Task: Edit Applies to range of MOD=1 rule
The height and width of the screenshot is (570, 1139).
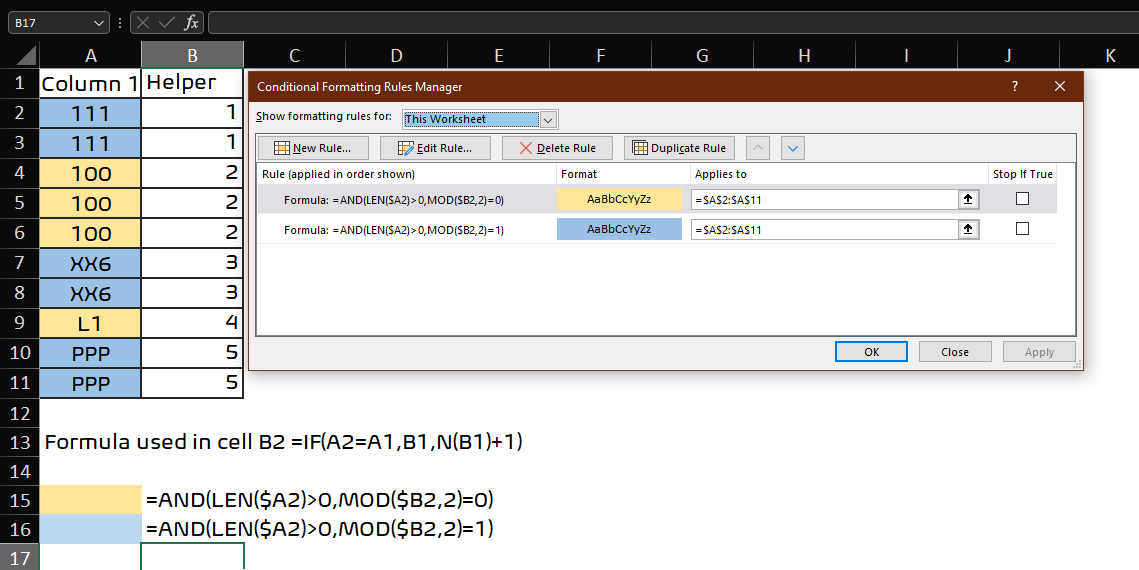Action: pyautogui.click(x=824, y=229)
